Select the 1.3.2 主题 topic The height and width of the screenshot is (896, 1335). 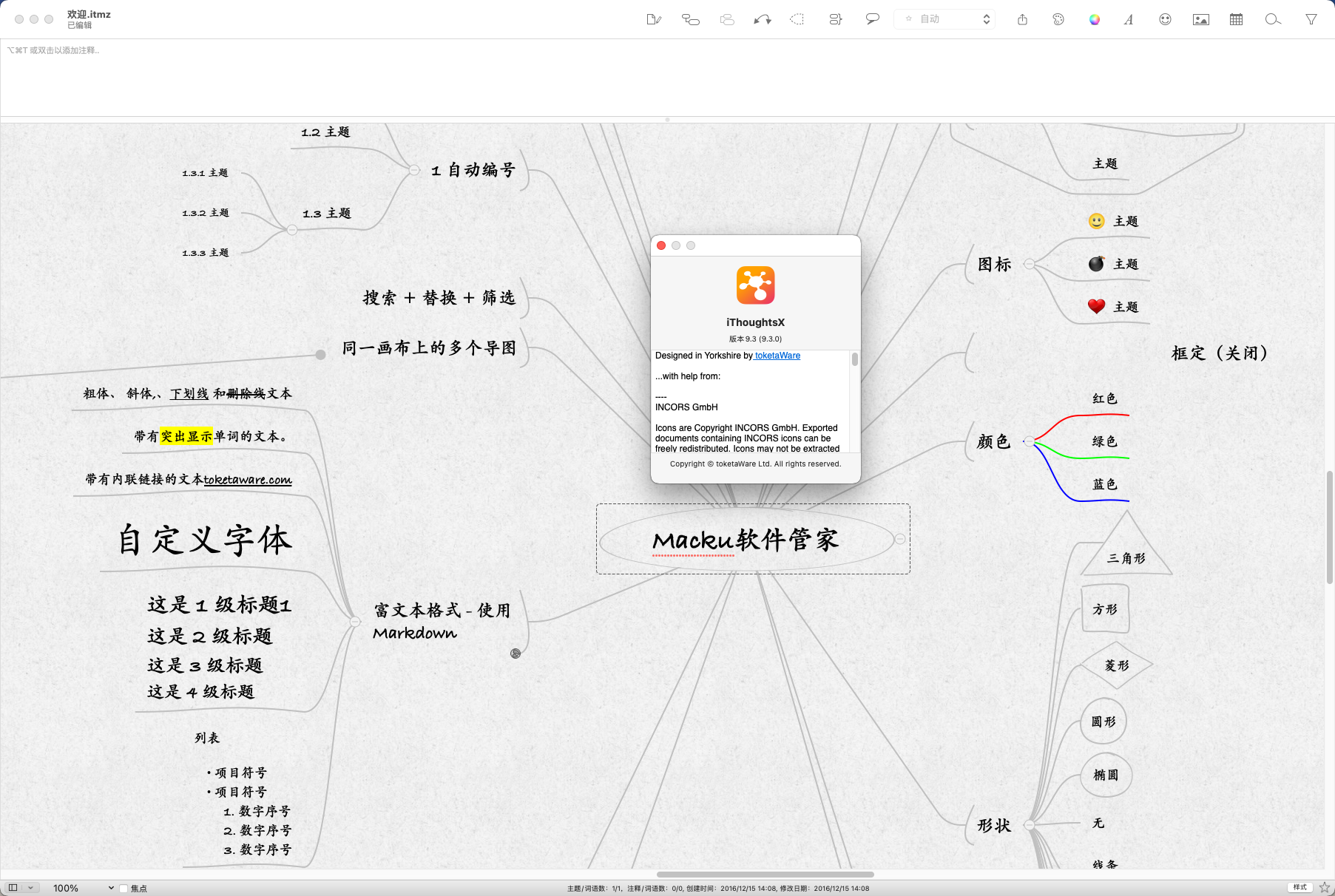tap(206, 213)
